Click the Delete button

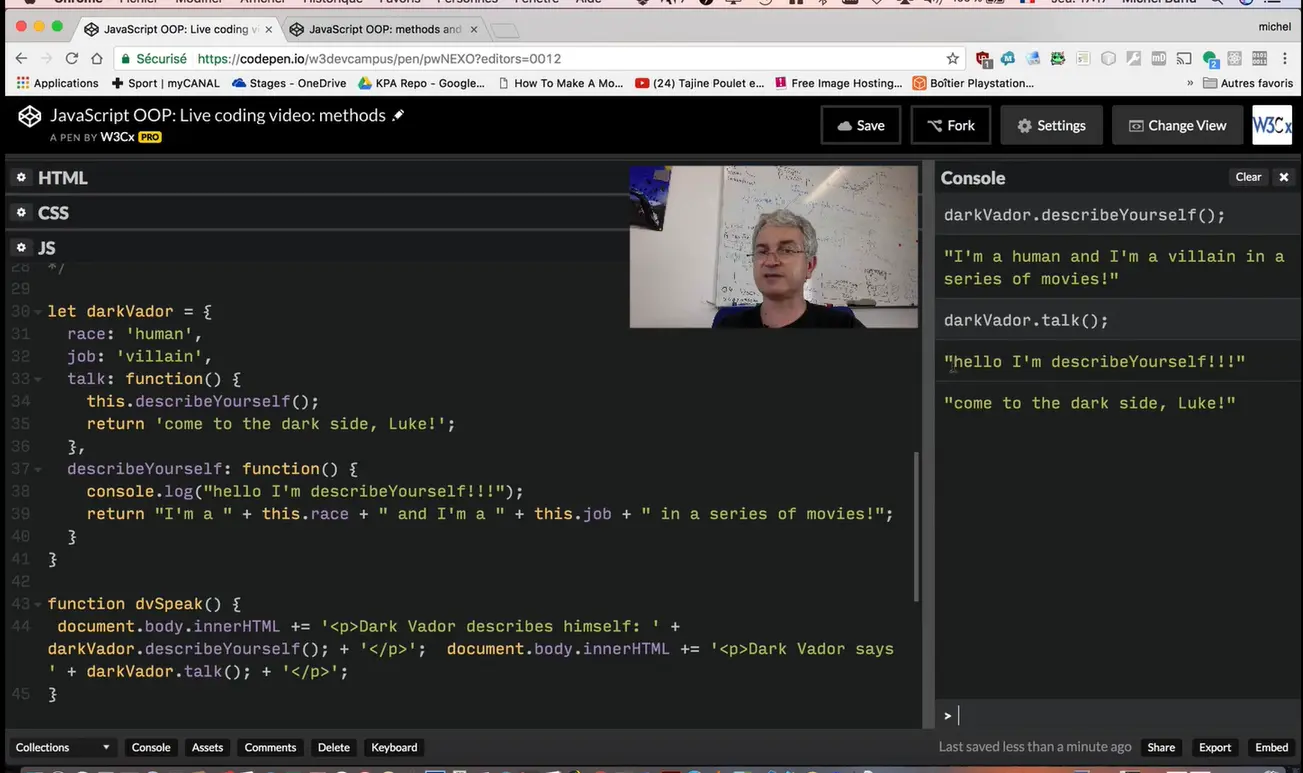pyautogui.click(x=333, y=747)
